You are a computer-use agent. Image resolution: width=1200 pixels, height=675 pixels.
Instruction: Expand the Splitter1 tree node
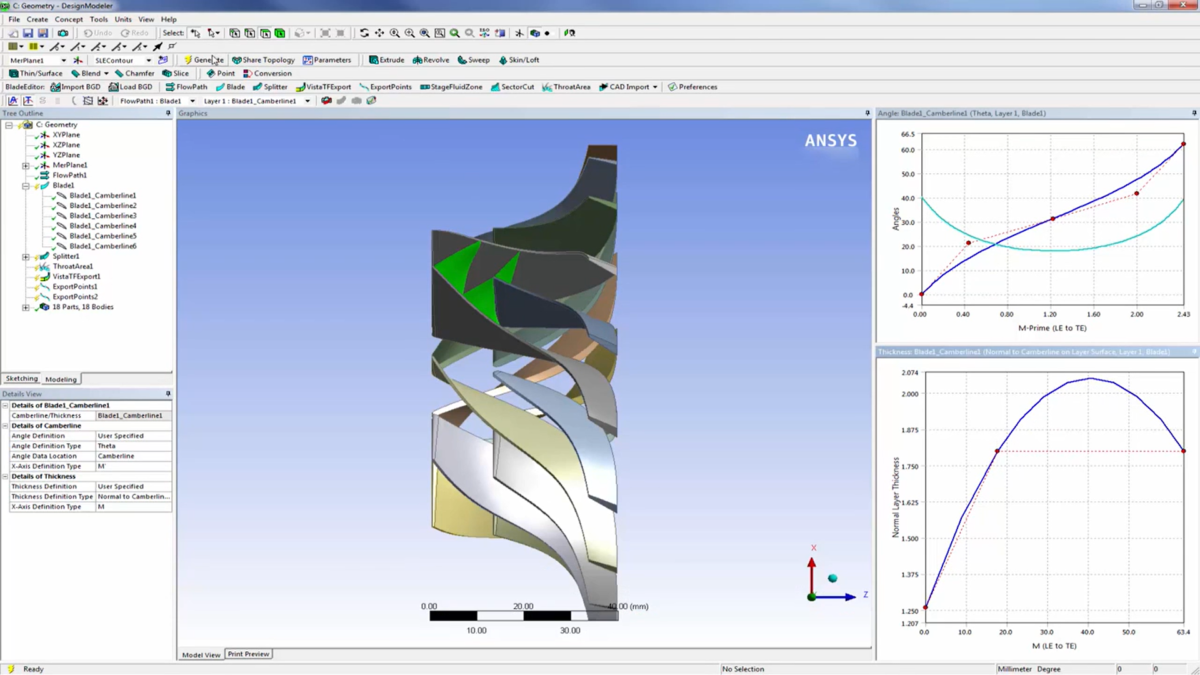[26, 257]
